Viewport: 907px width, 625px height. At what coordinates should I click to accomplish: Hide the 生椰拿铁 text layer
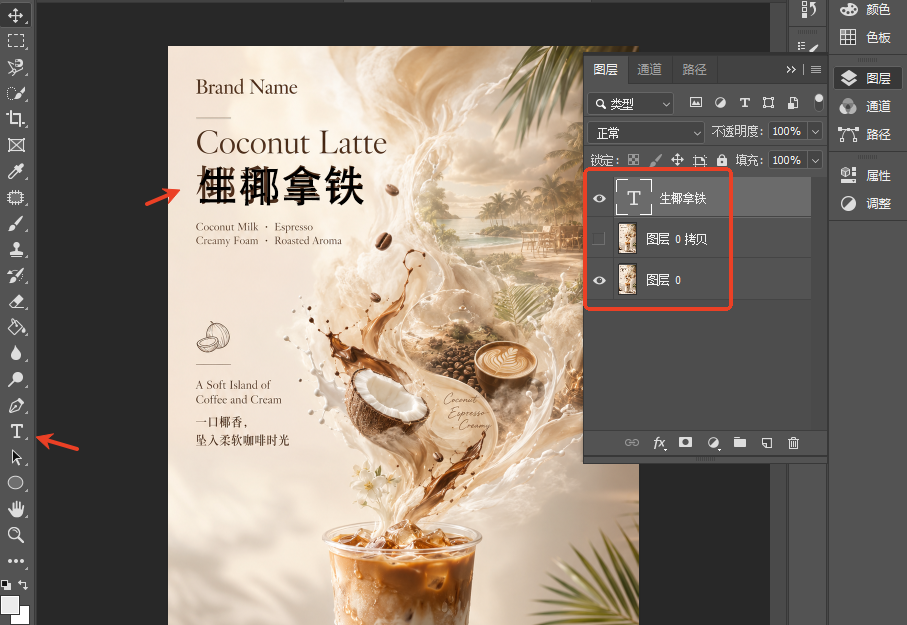tap(599, 198)
